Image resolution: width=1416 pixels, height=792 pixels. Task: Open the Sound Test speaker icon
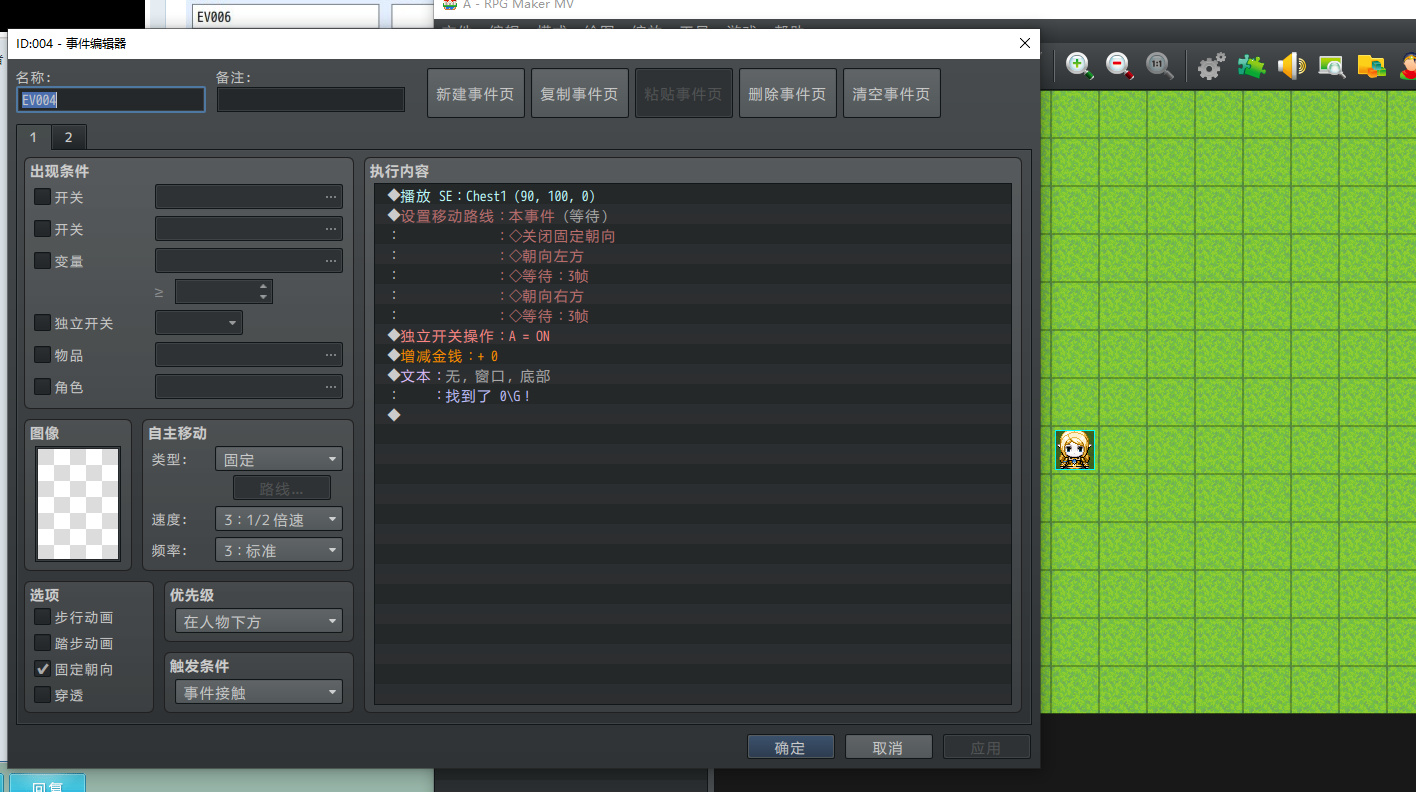pos(1291,66)
